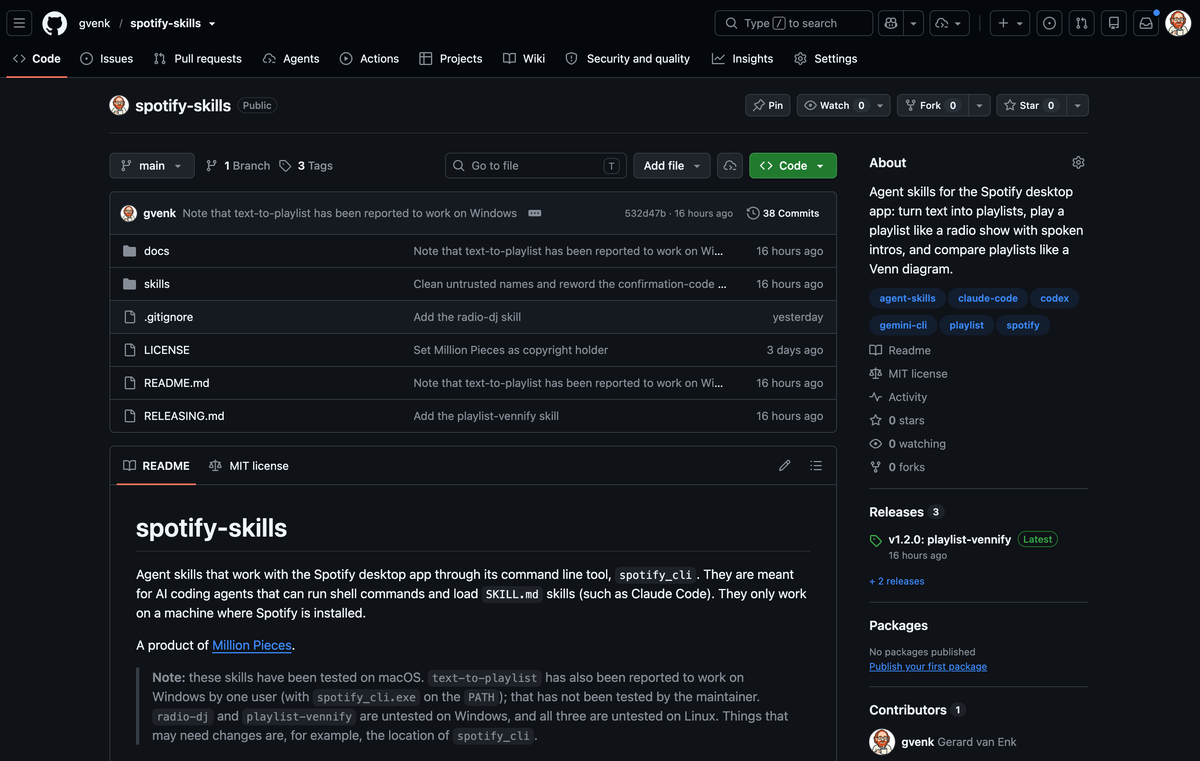Open the Copilot dropdown arrow in header
This screenshot has width=1200, height=761.
914,23
